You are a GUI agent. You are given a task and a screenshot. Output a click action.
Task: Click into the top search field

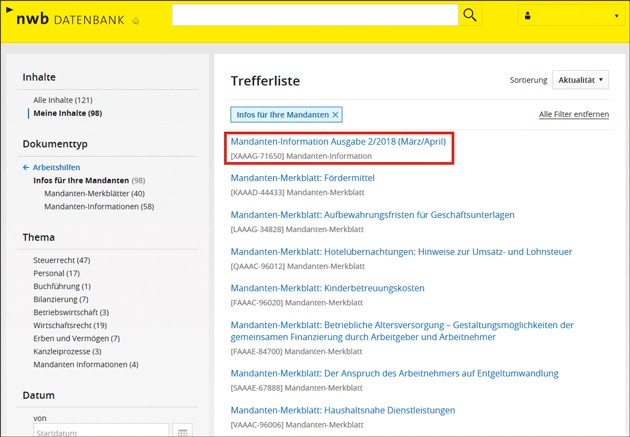[315, 15]
